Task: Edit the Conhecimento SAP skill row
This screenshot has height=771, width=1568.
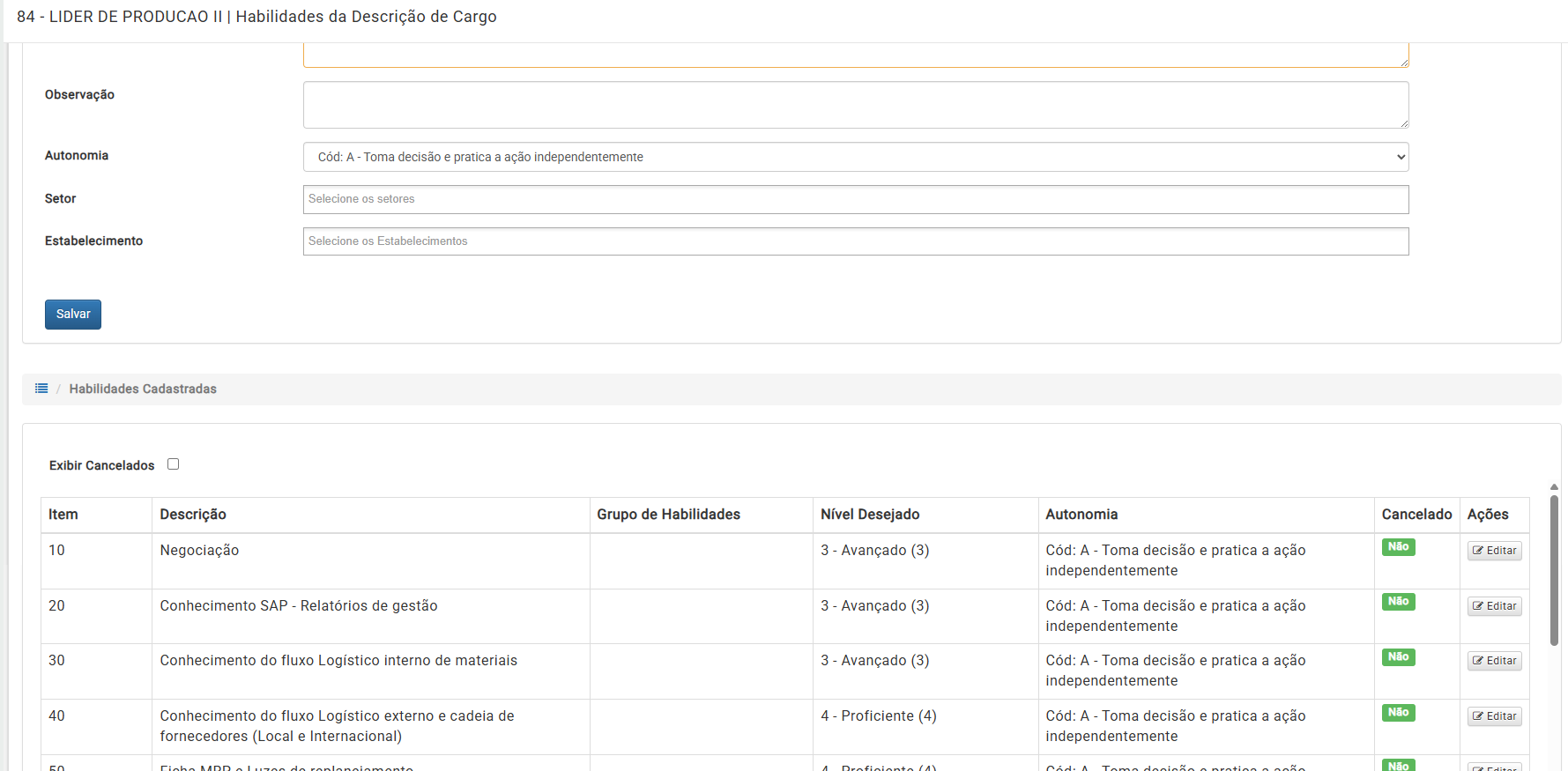Action: click(x=1494, y=606)
